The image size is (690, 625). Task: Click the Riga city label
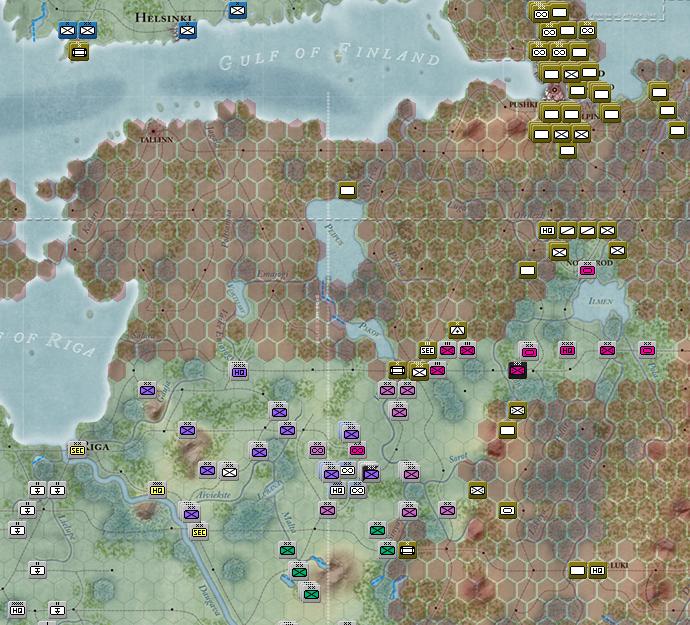pos(97,447)
